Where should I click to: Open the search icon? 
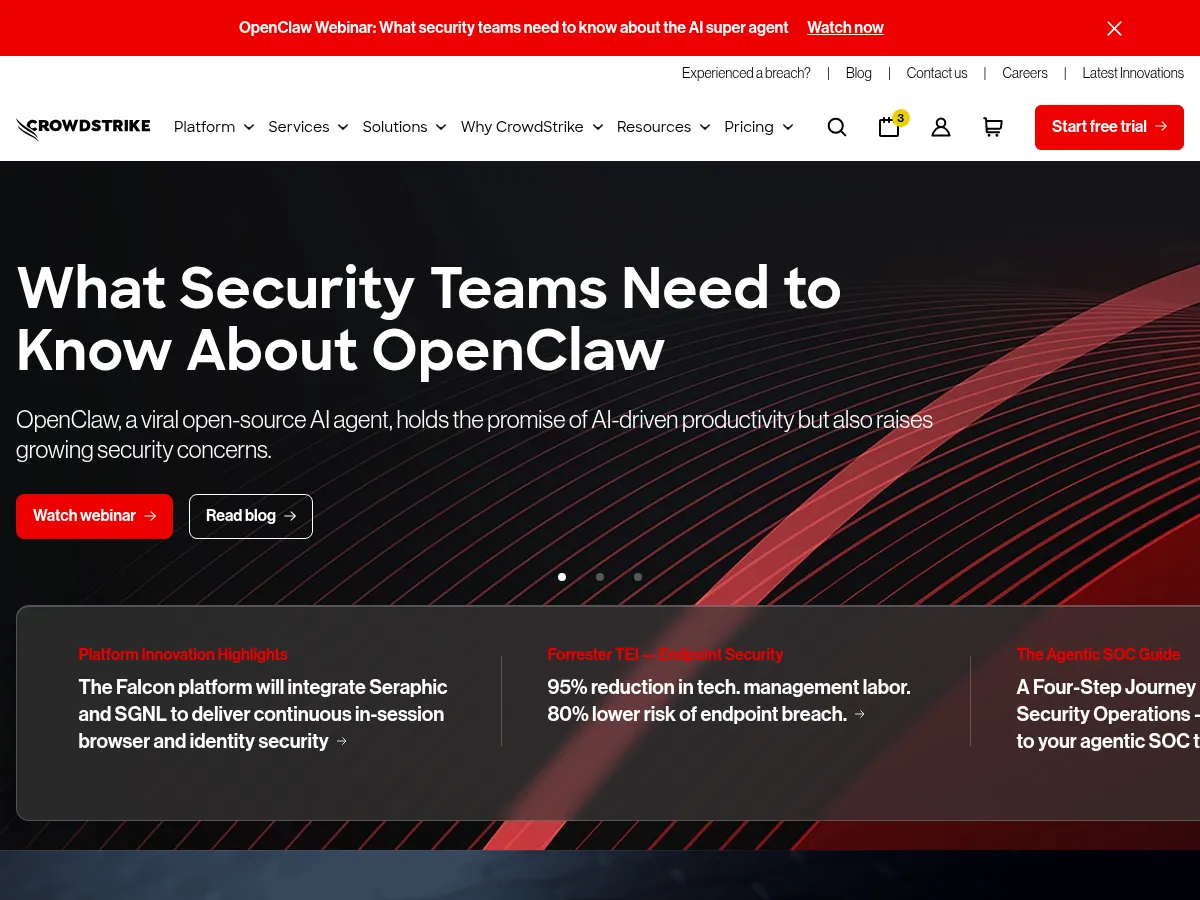(837, 127)
